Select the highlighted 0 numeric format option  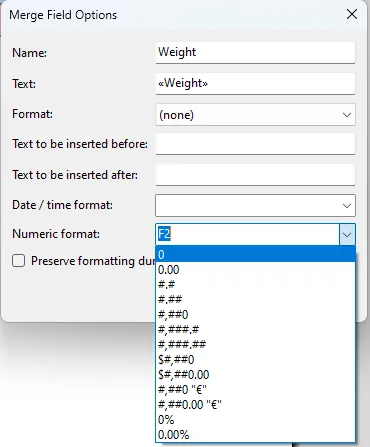pos(255,254)
